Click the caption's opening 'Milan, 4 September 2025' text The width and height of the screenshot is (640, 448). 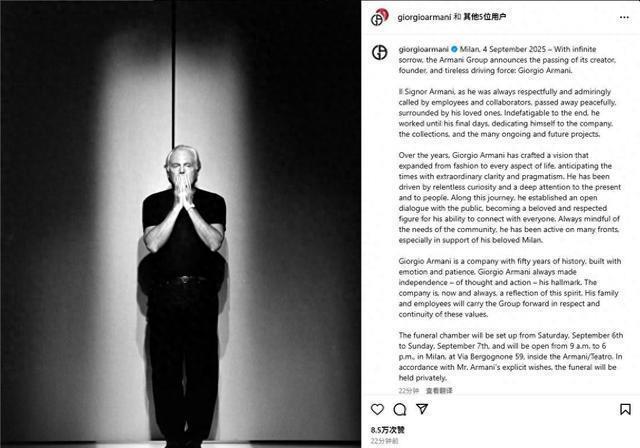[x=503, y=49]
